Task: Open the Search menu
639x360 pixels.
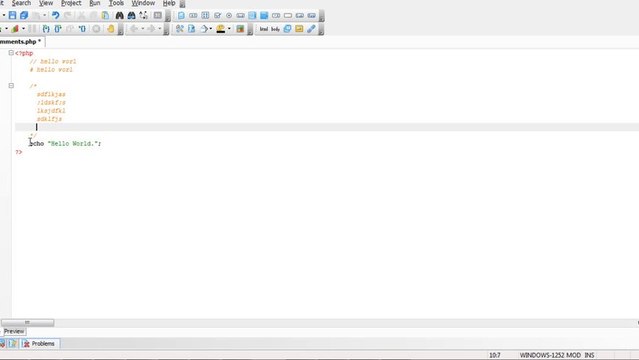Action: (x=21, y=3)
